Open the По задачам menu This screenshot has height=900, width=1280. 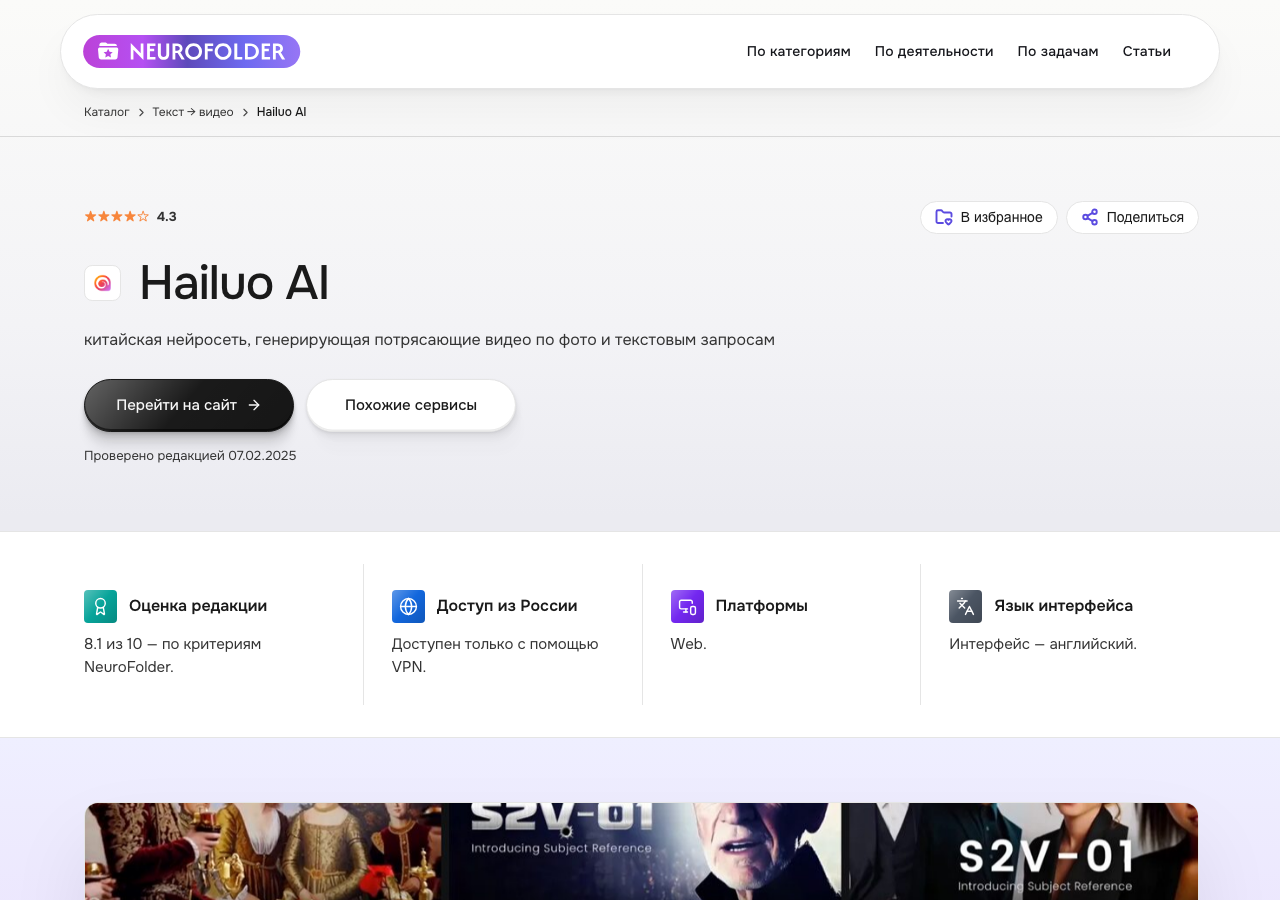tap(1058, 51)
